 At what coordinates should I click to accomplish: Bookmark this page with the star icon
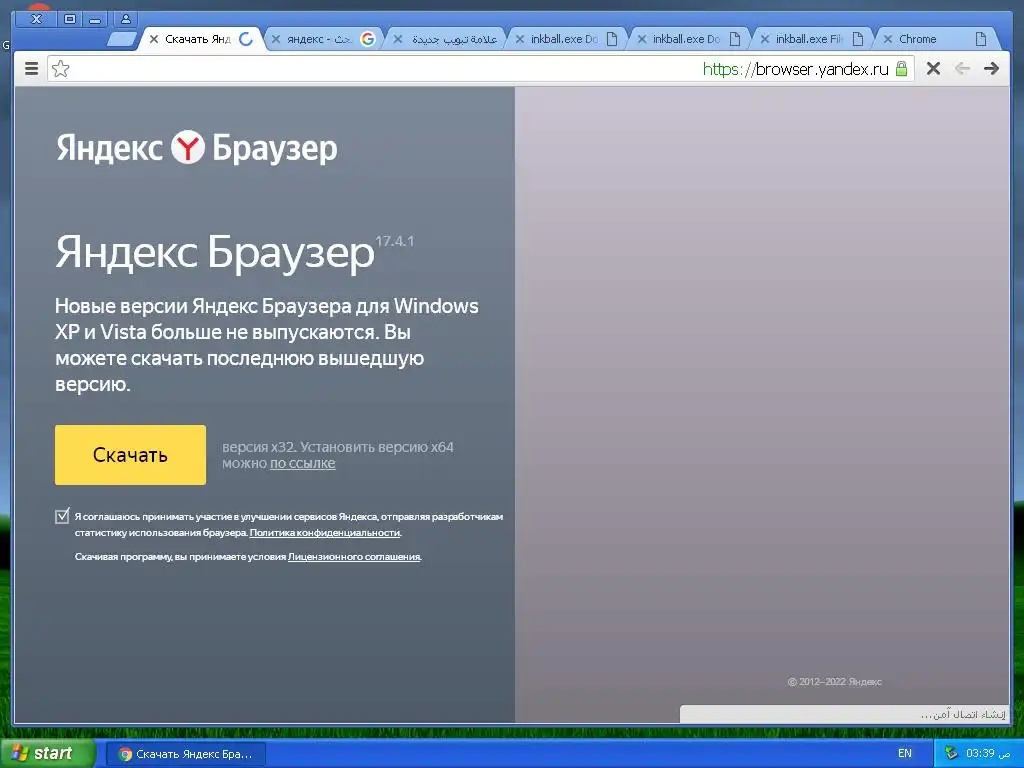point(61,69)
